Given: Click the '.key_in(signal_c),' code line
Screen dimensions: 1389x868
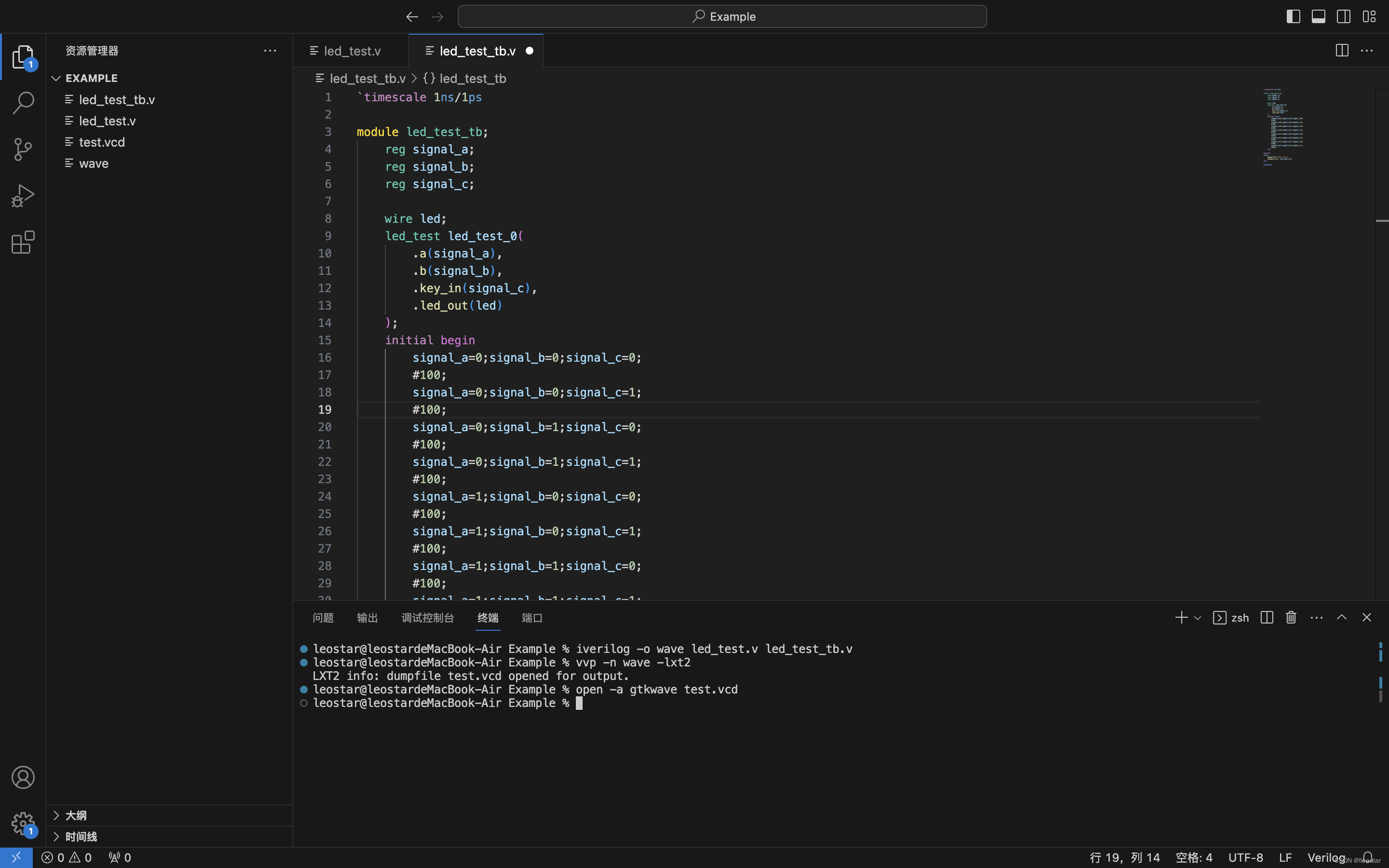Looking at the screenshot, I should pos(475,288).
